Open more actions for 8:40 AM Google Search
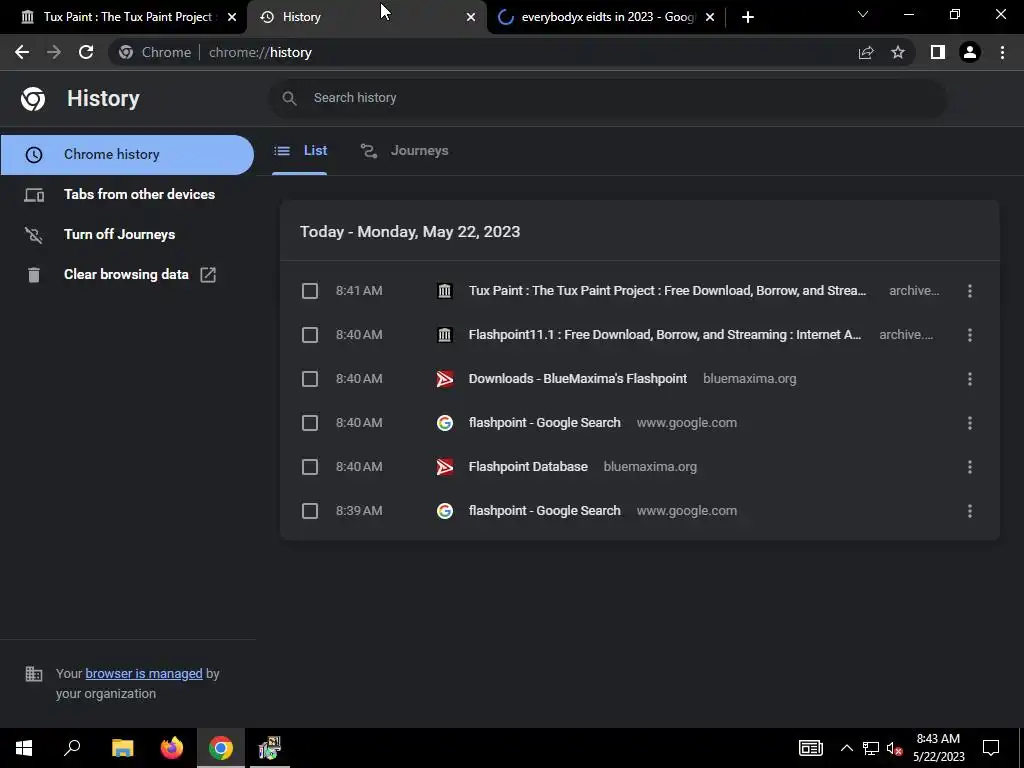Image resolution: width=1024 pixels, height=768 pixels. pyautogui.click(x=970, y=423)
